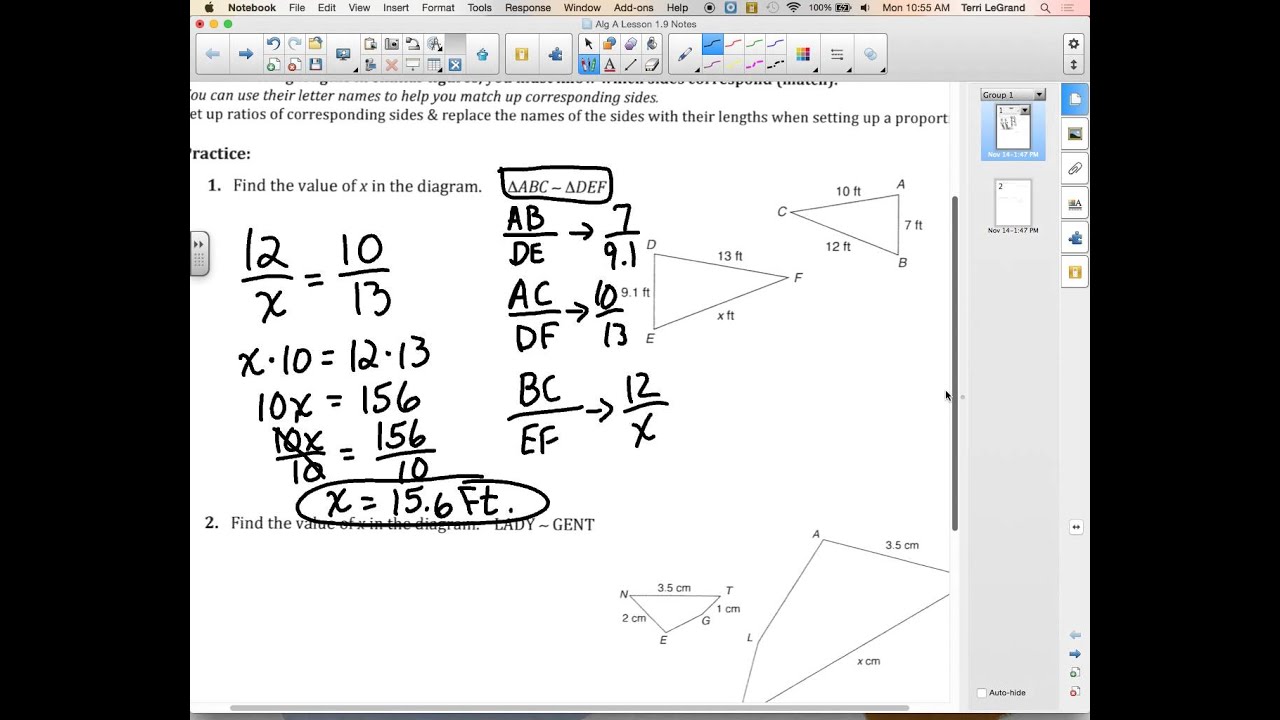Switch to the Attachments paperclip tab

click(1075, 168)
